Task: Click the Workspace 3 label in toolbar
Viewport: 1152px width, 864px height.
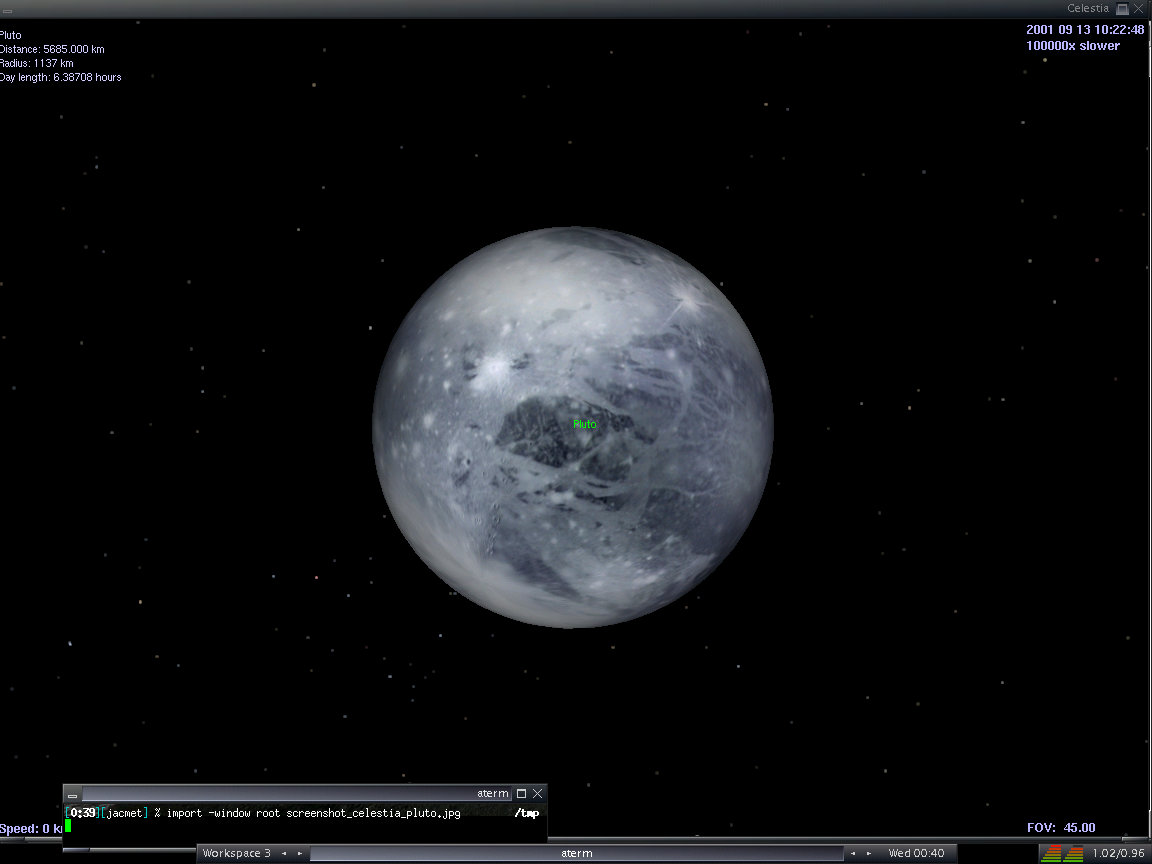Action: (x=236, y=853)
